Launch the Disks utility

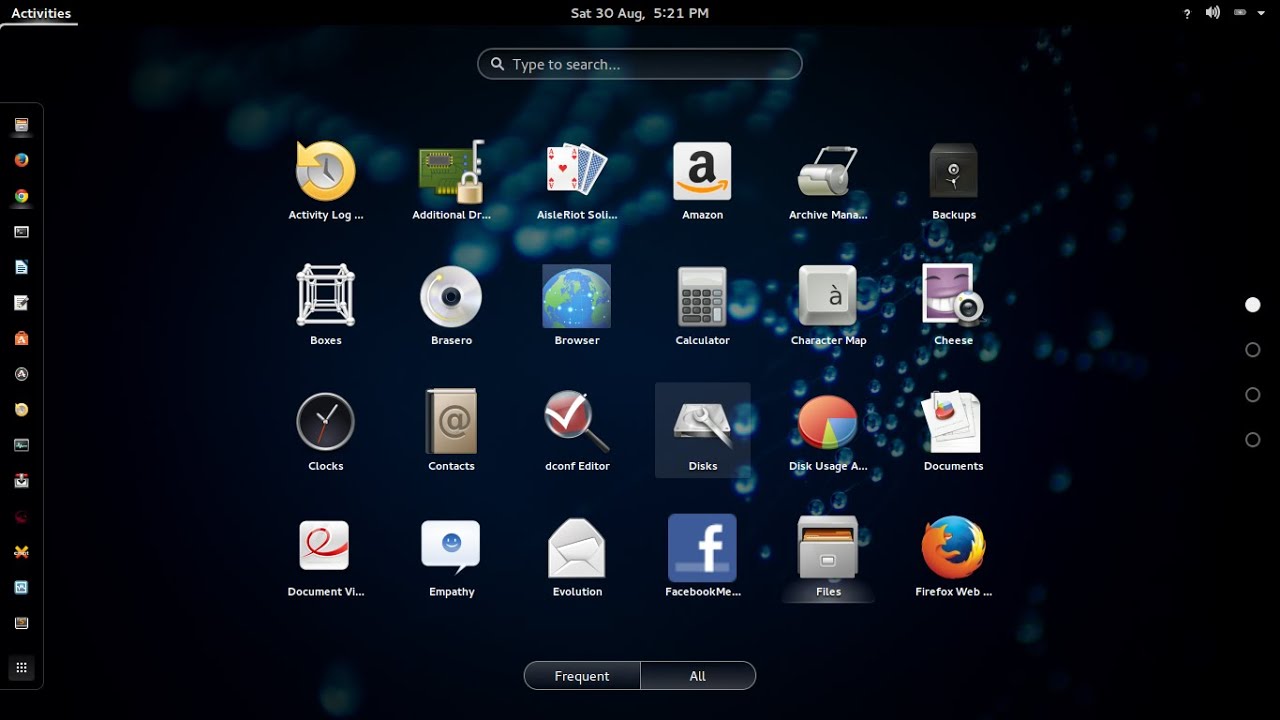702,432
